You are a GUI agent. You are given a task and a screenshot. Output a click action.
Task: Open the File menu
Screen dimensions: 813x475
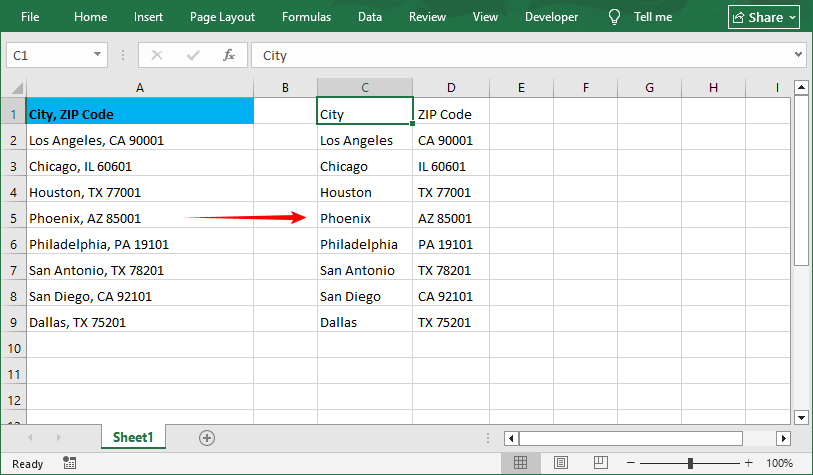pos(30,17)
